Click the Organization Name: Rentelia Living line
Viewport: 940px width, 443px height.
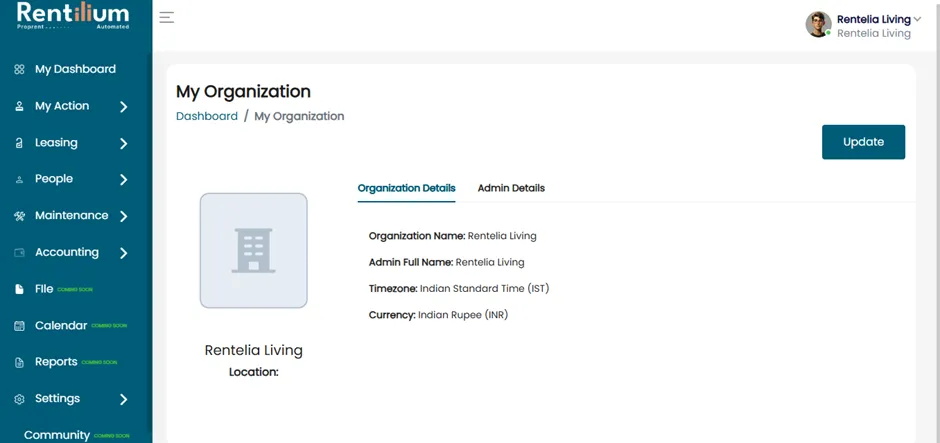click(453, 236)
